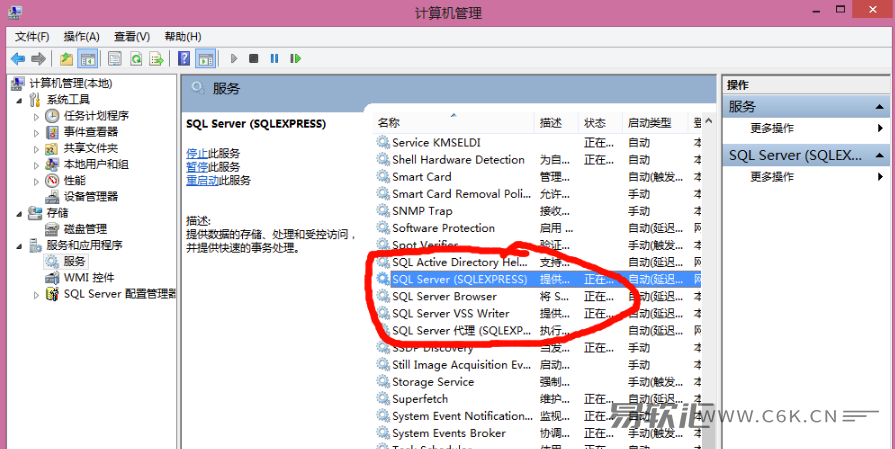Viewport: 895px width, 449px height.
Task: Expand the SQL Server 配置管理器 node
Action: (37, 295)
